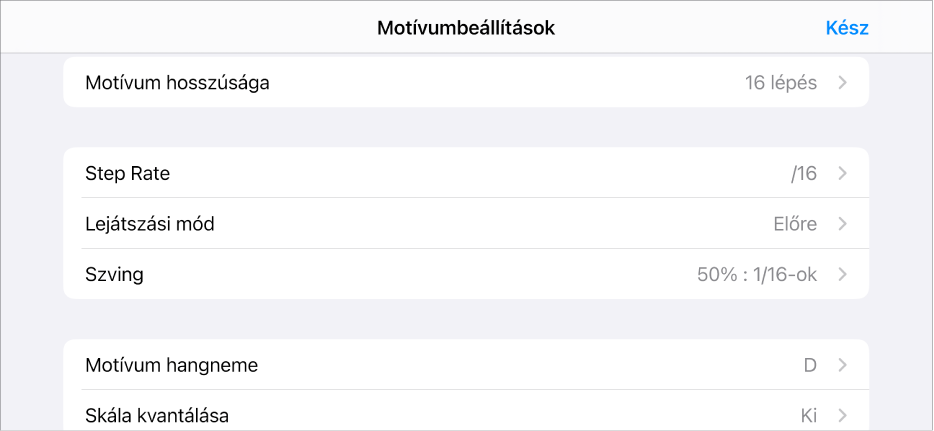This screenshot has width=934, height=431.
Task: Select the 50% : 1/16-ok swing value
Action: coord(756,274)
